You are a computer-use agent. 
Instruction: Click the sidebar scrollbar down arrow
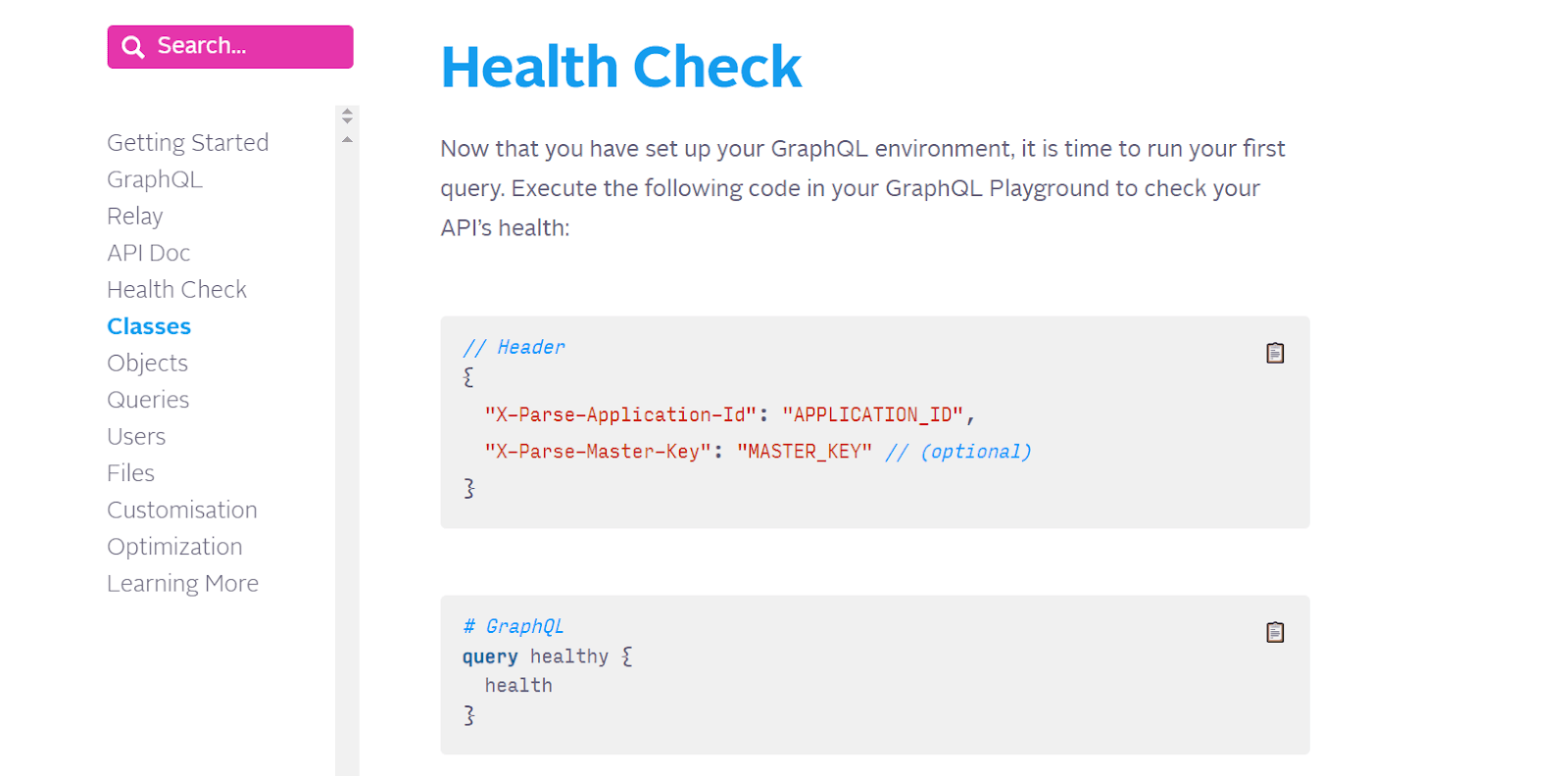(347, 122)
